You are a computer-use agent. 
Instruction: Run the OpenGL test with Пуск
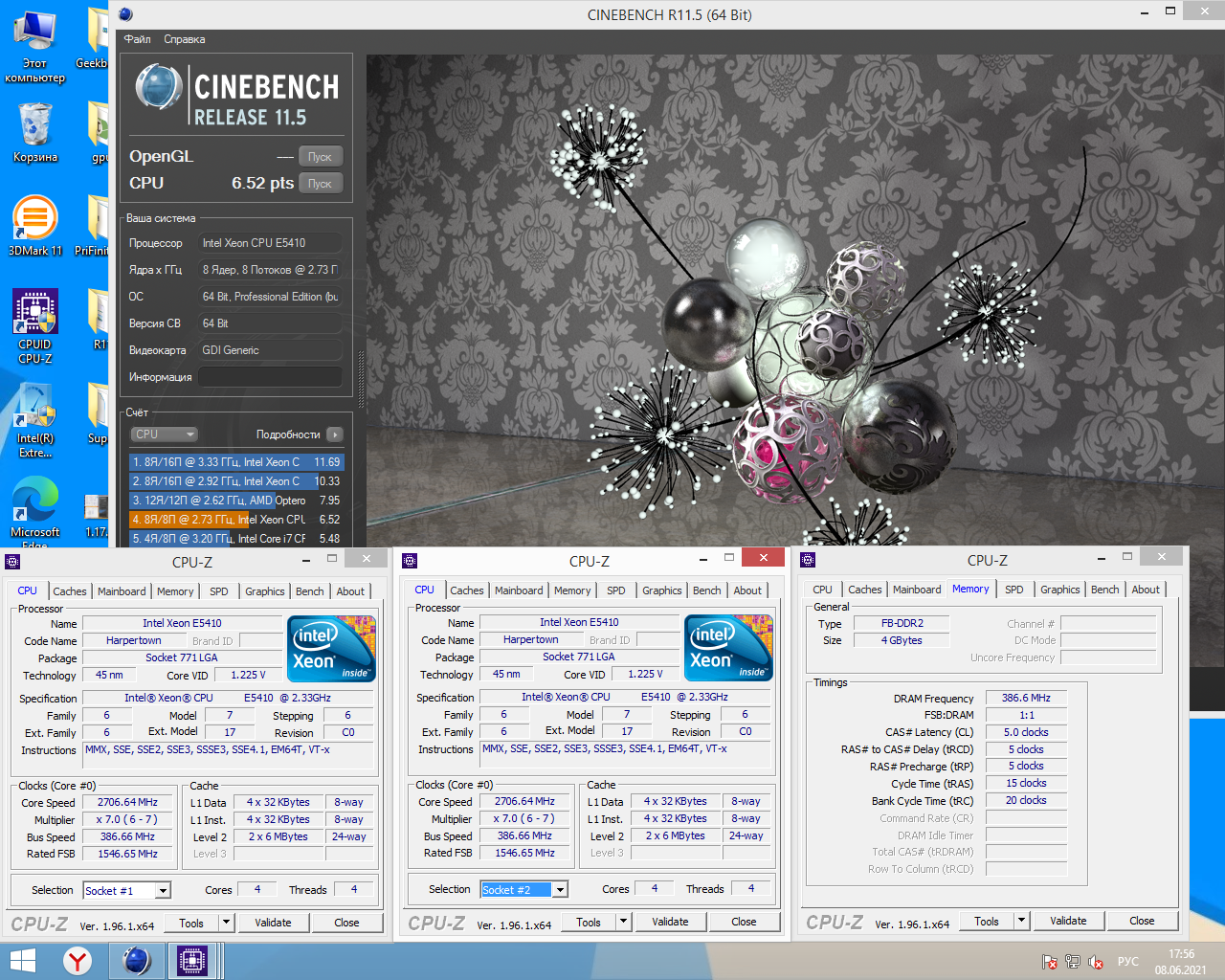point(320,157)
